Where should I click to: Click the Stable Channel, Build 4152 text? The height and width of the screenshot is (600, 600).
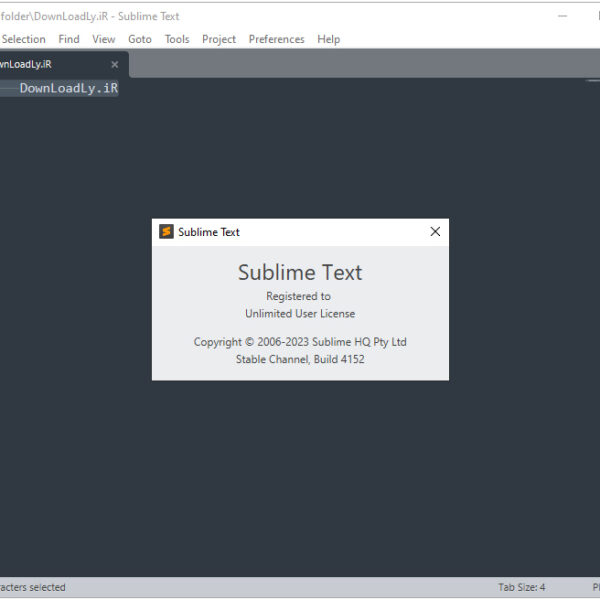(x=300, y=359)
